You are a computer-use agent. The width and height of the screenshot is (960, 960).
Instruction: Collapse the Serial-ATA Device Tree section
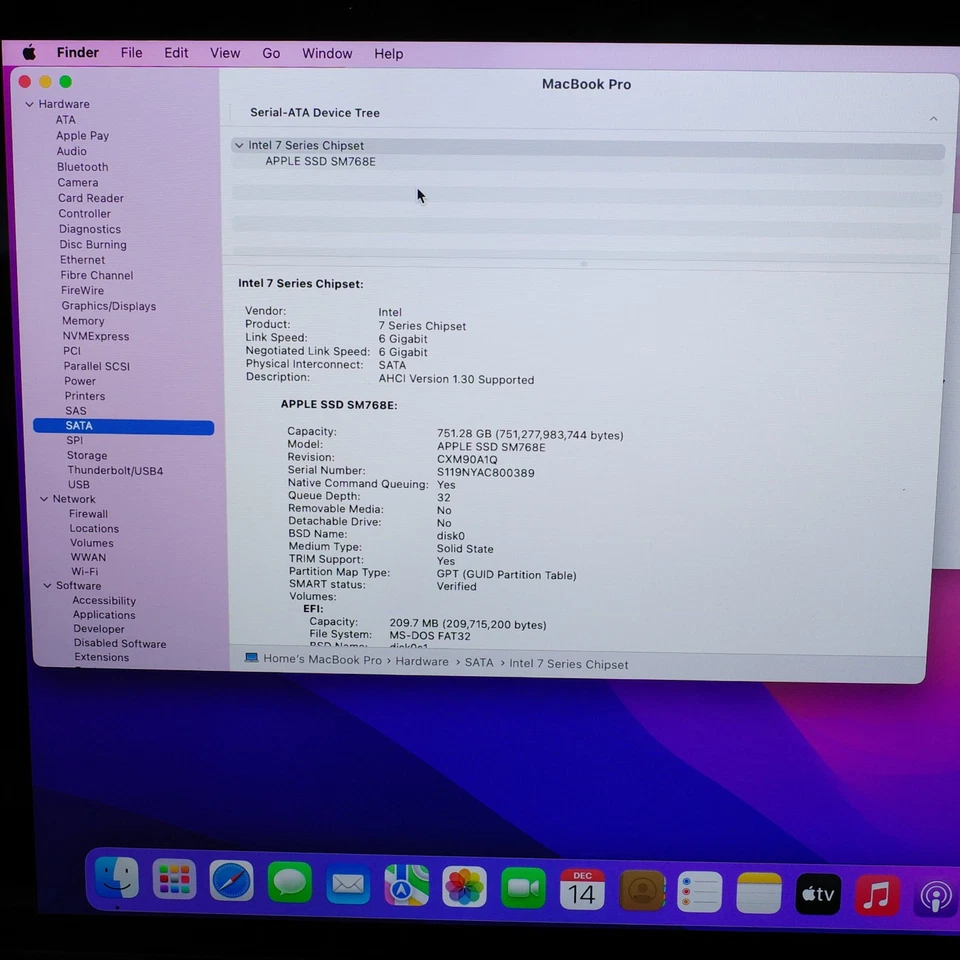(x=933, y=116)
